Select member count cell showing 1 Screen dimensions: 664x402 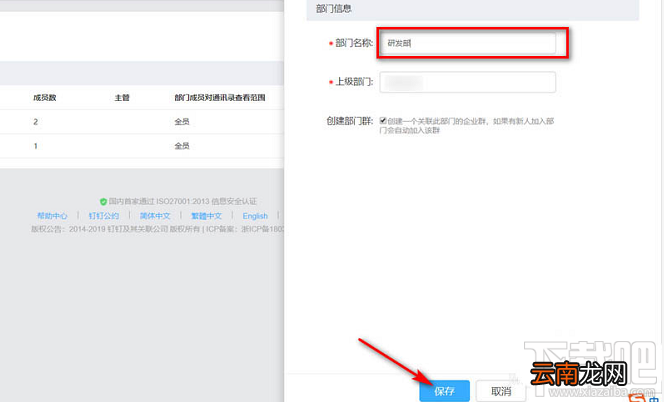pyautogui.click(x=36, y=146)
